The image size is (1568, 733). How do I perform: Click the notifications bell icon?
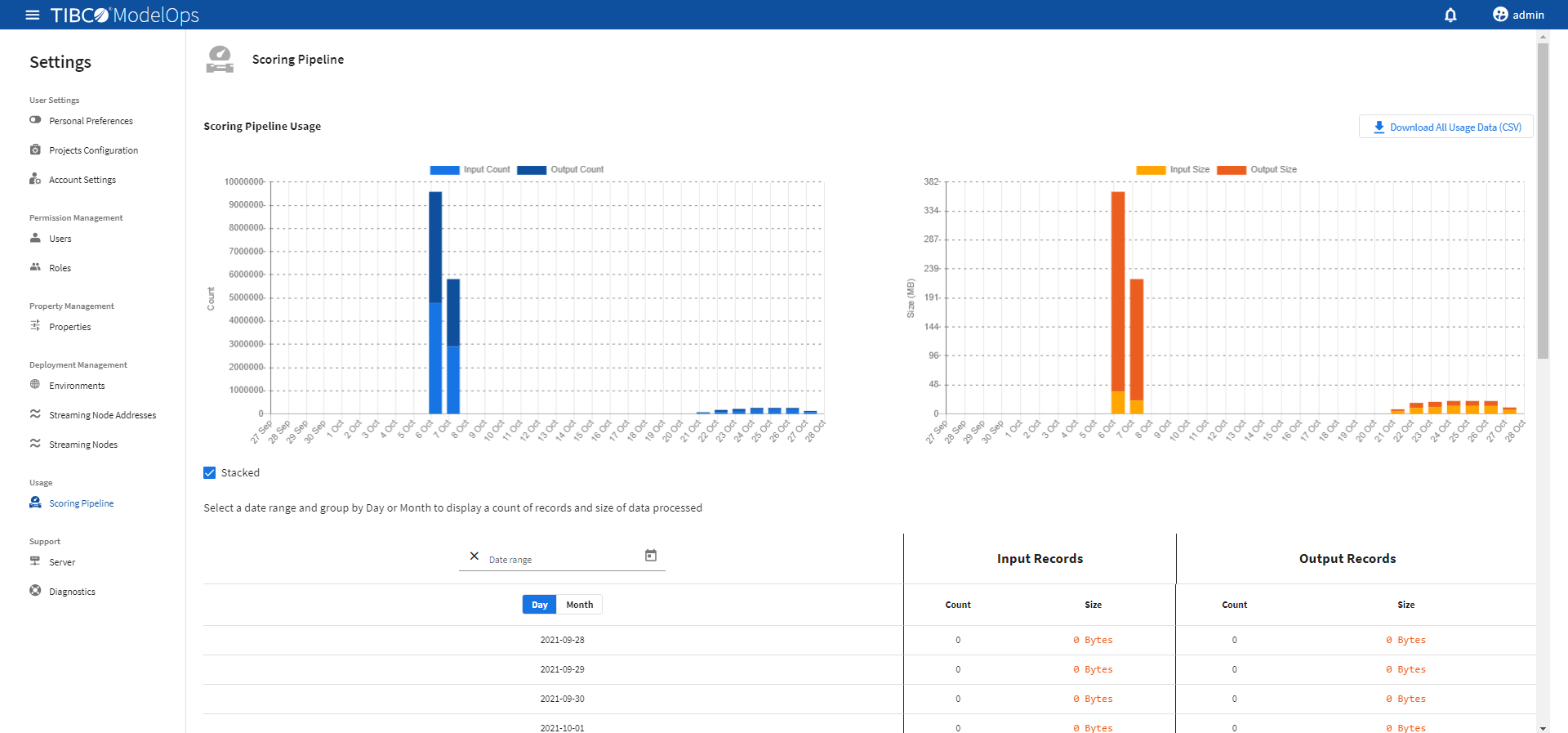click(x=1450, y=15)
